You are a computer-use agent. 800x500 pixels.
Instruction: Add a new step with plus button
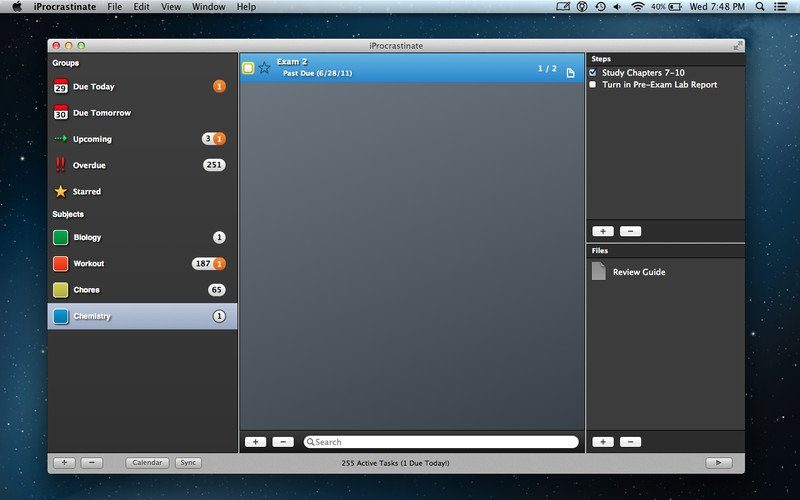(603, 231)
